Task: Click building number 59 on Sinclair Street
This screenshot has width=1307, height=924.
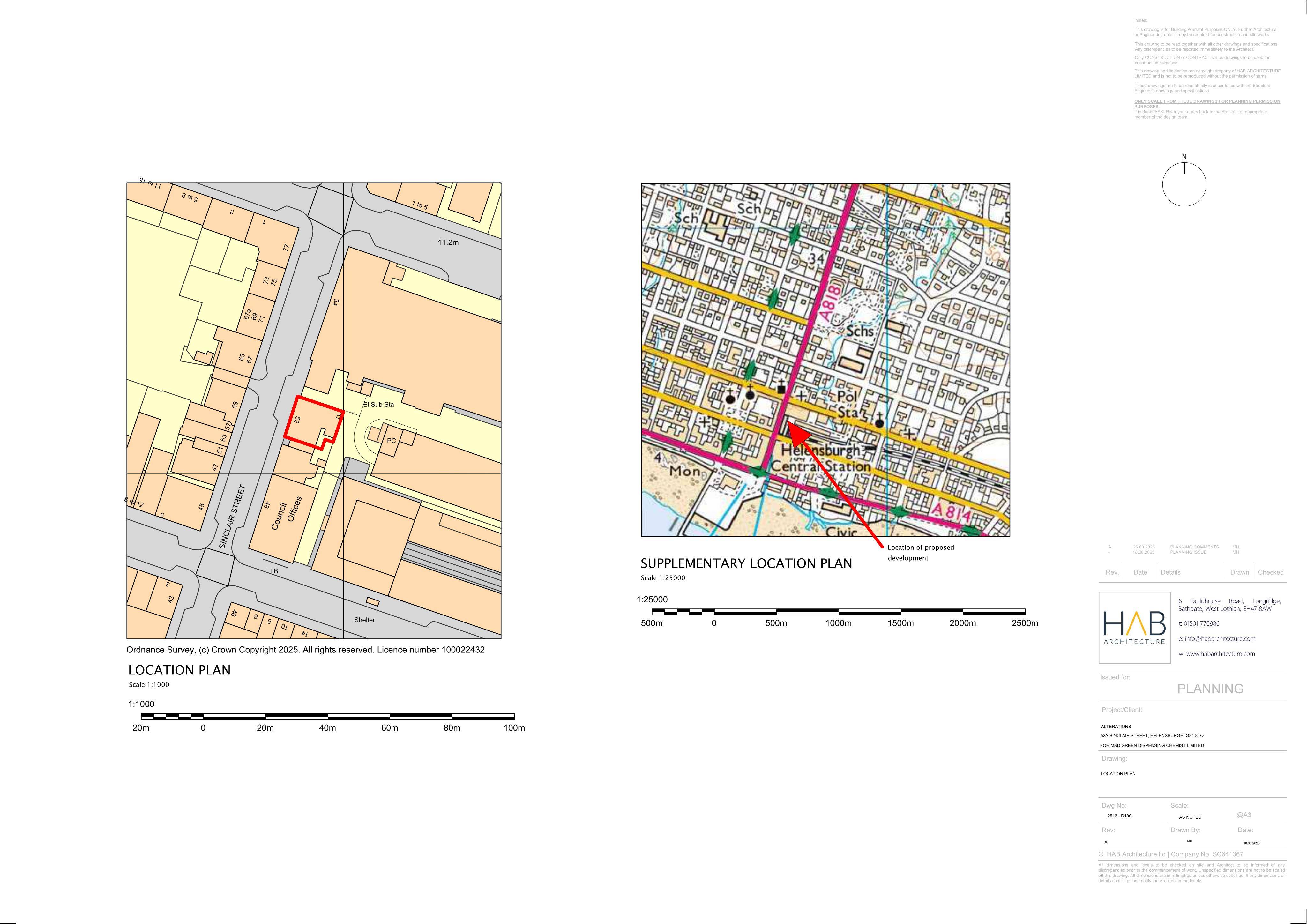Action: pos(235,405)
